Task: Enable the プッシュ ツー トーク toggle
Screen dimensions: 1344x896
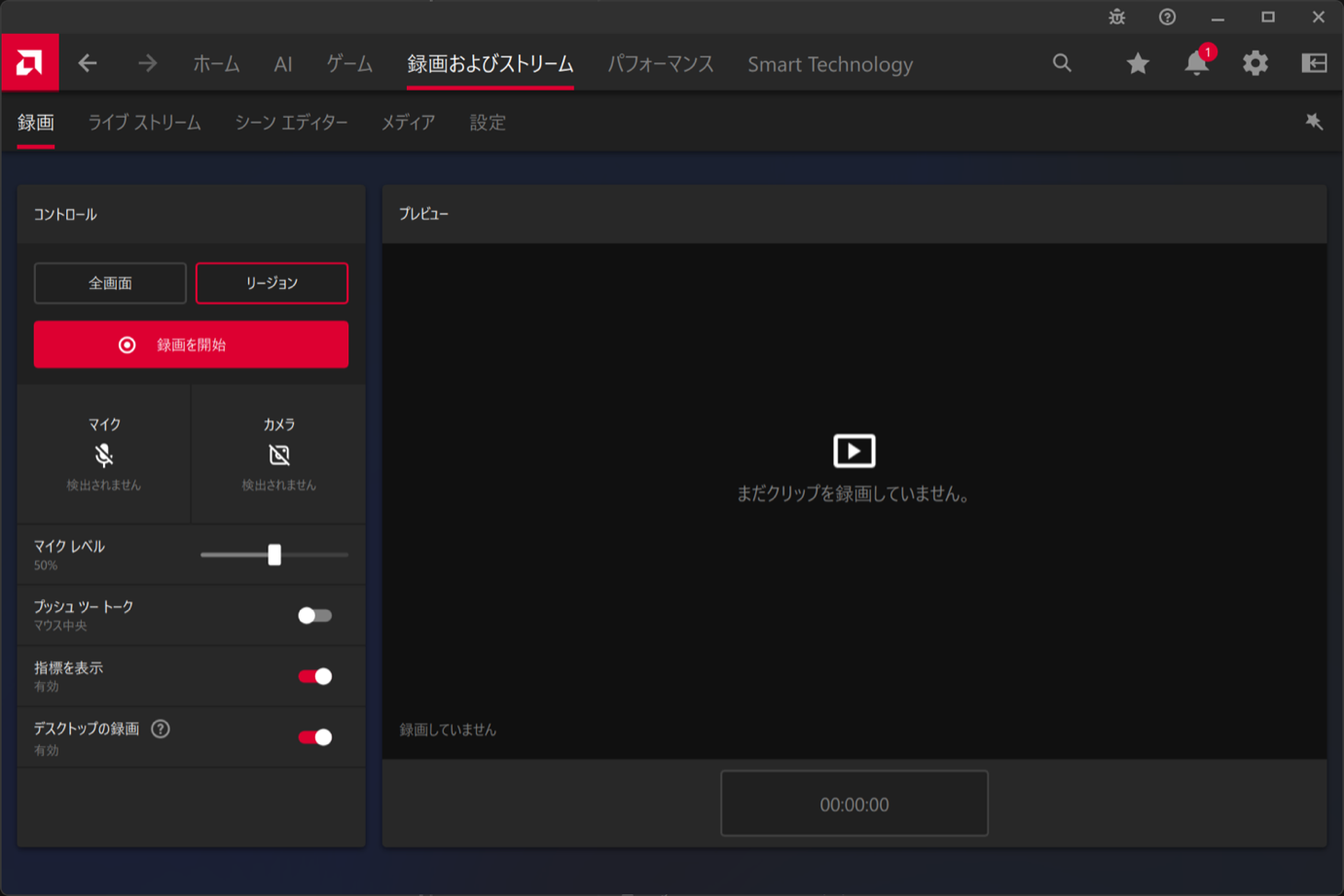Action: point(314,616)
